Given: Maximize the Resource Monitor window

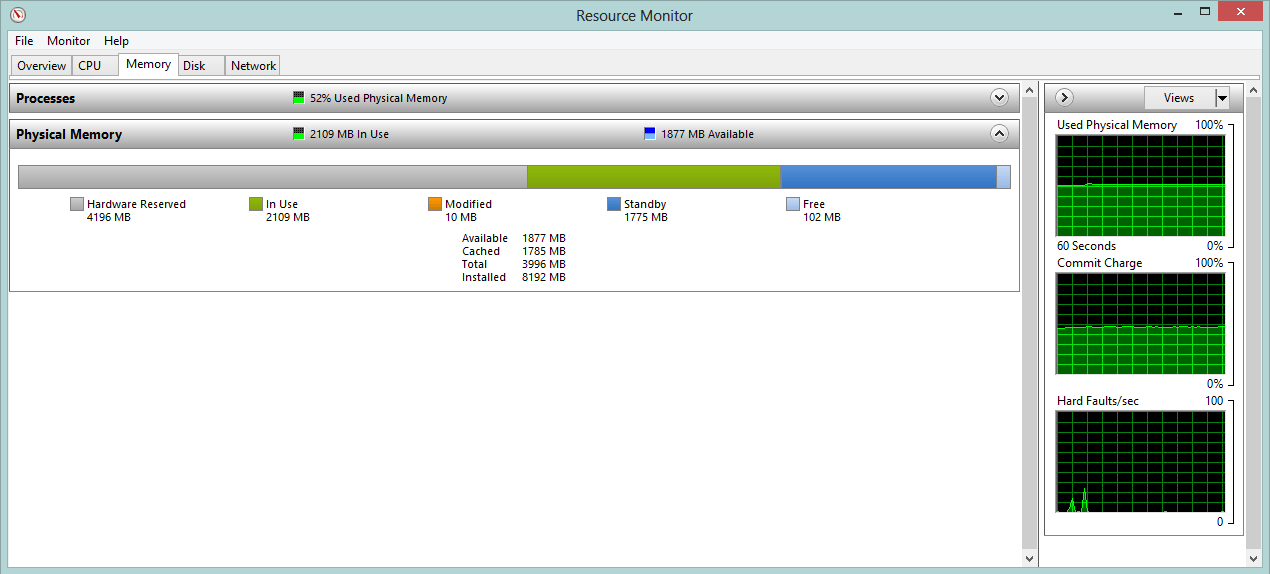Looking at the screenshot, I should click(x=1204, y=12).
